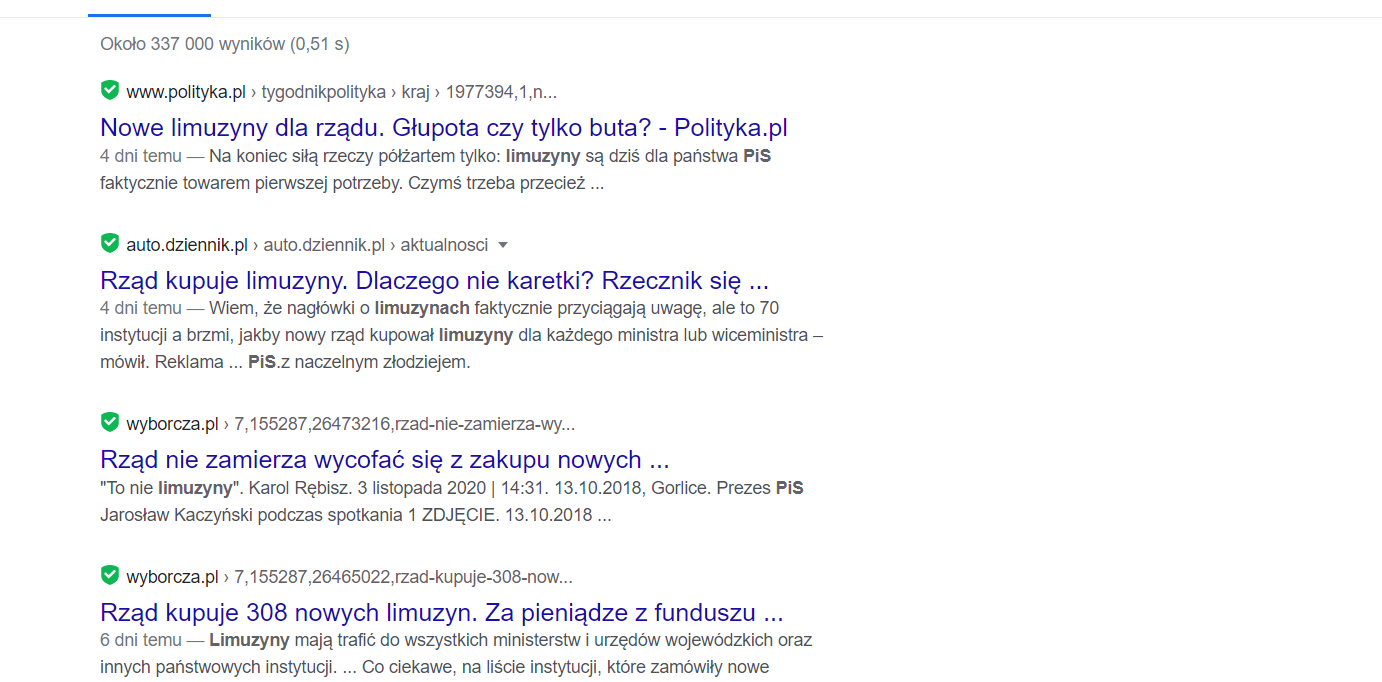This screenshot has width=1382, height=682.
Task: Click snippet 'Na koniec siłą rzeczy półżartem tylko'
Action: click(x=355, y=156)
